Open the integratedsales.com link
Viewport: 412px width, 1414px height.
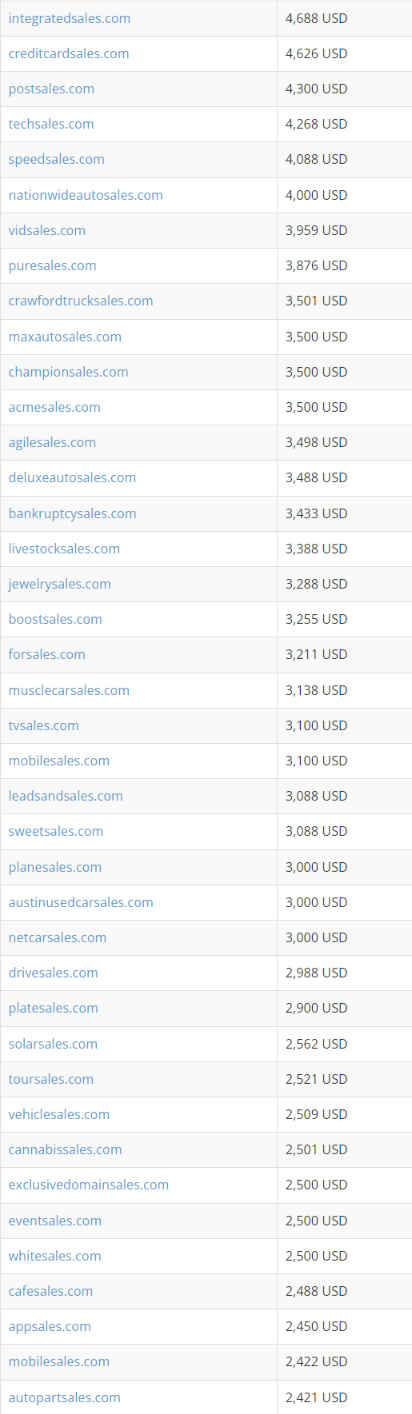click(69, 18)
